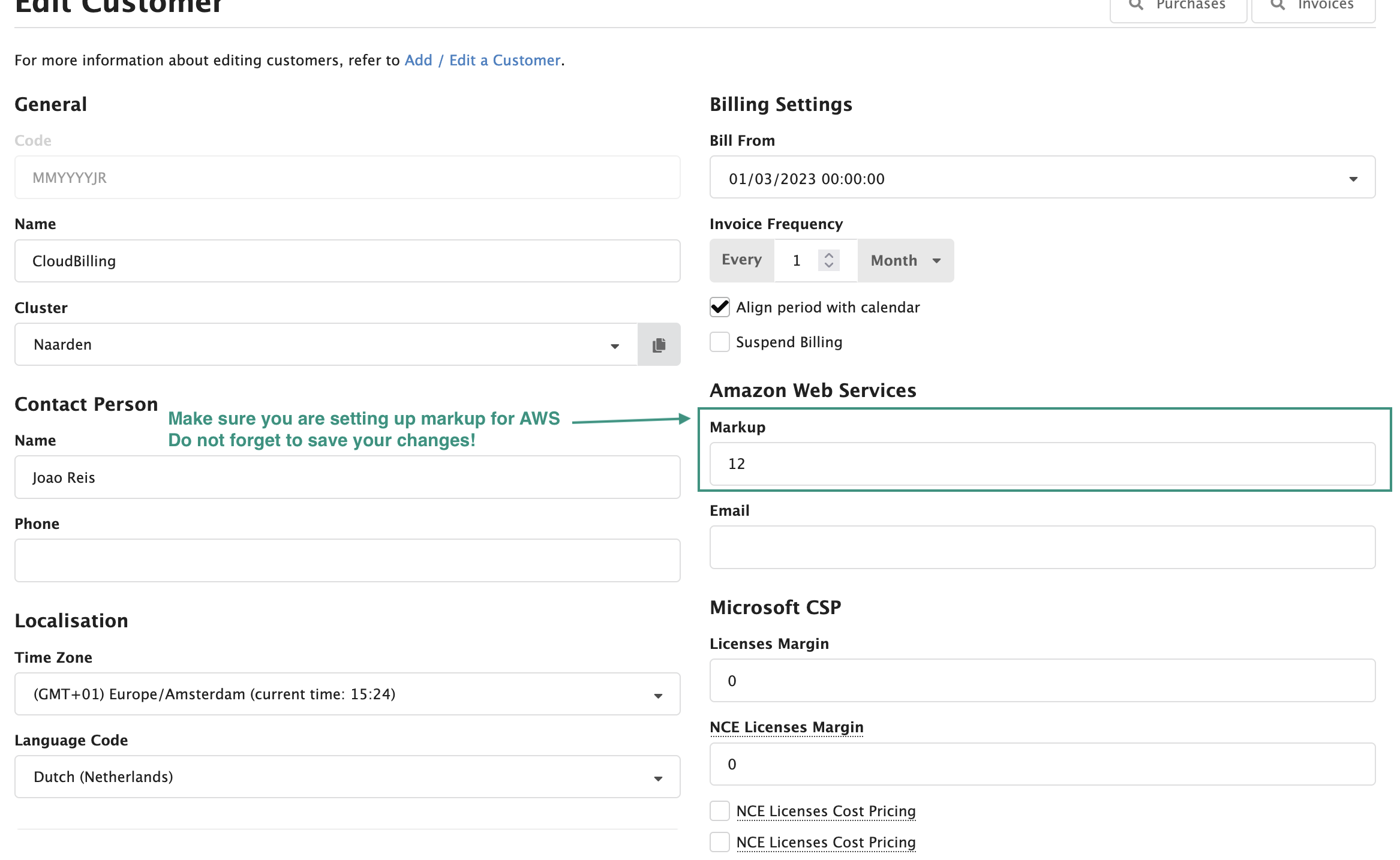Check the first NCE Licenses Cost Pricing box
Screen dimensions: 1400x860
719,811
